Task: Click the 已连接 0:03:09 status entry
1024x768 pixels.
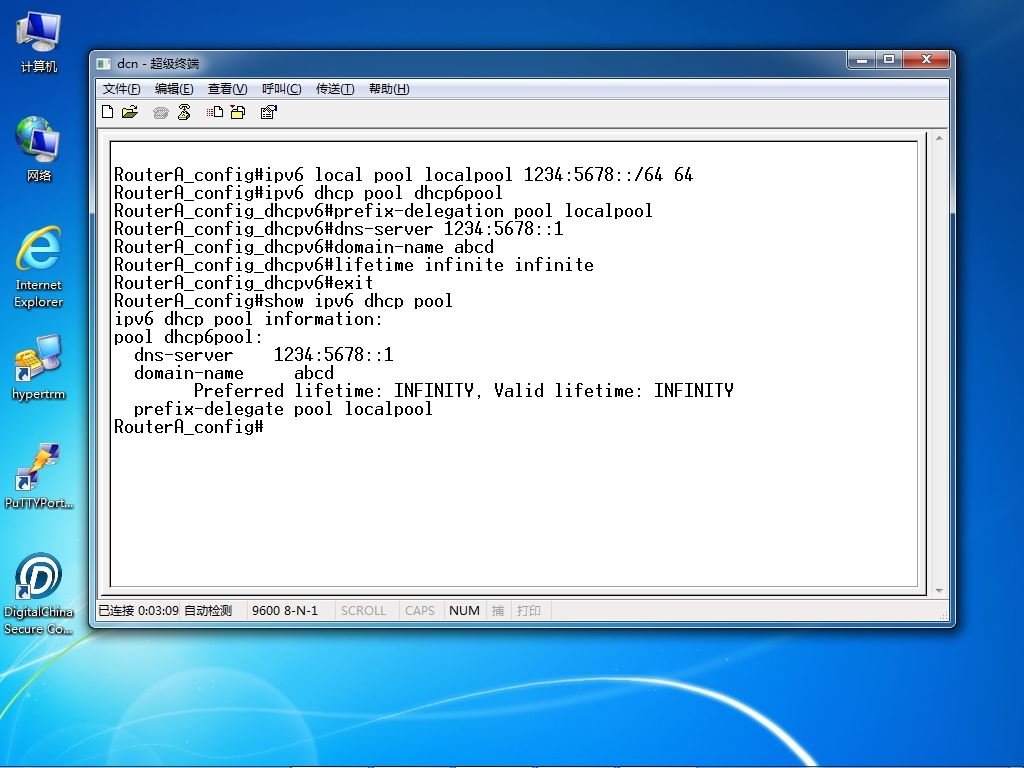Action: [x=138, y=611]
